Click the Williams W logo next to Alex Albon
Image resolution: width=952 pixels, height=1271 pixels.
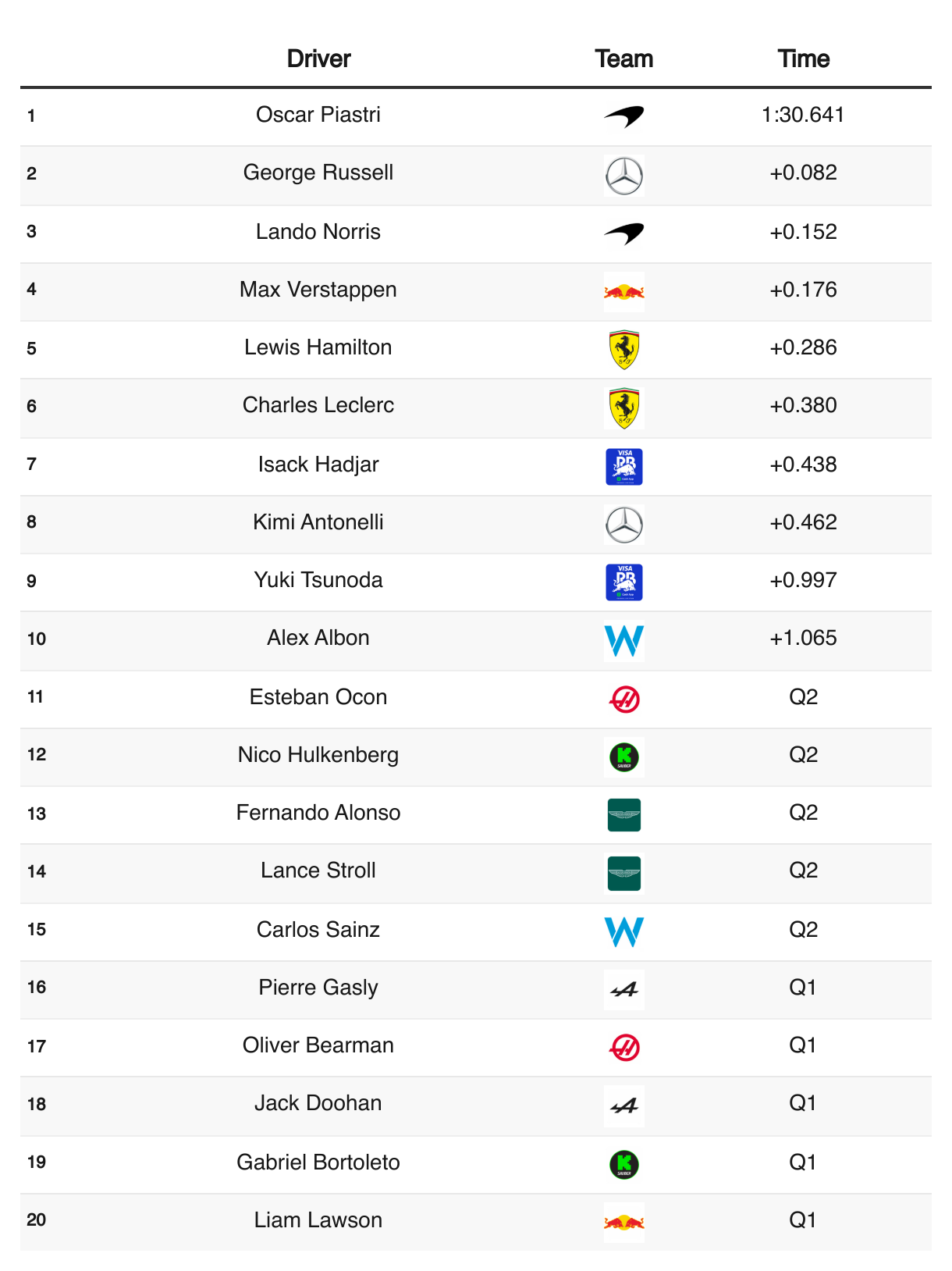(624, 641)
